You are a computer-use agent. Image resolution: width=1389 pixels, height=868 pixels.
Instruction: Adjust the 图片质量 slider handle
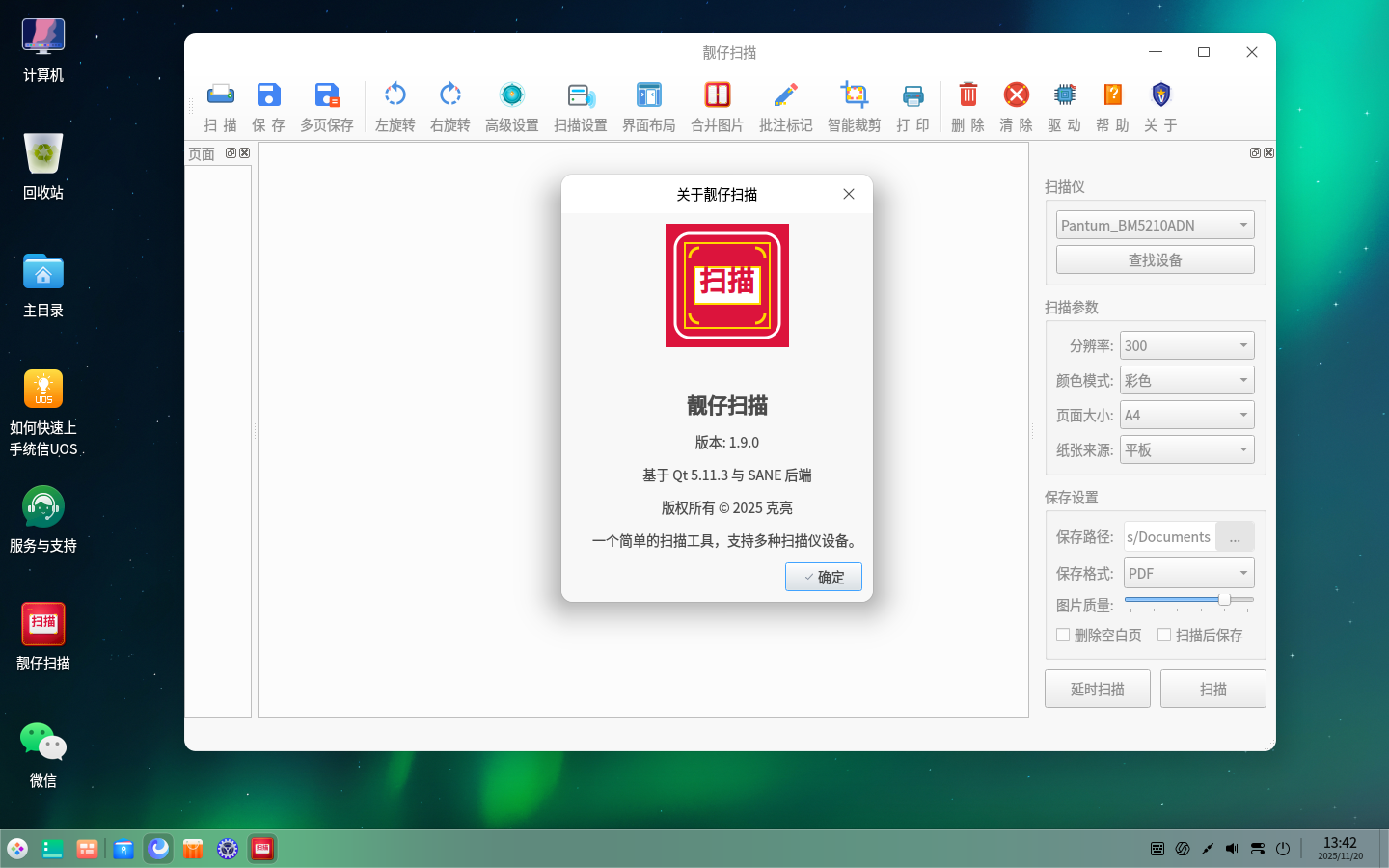tap(1224, 599)
